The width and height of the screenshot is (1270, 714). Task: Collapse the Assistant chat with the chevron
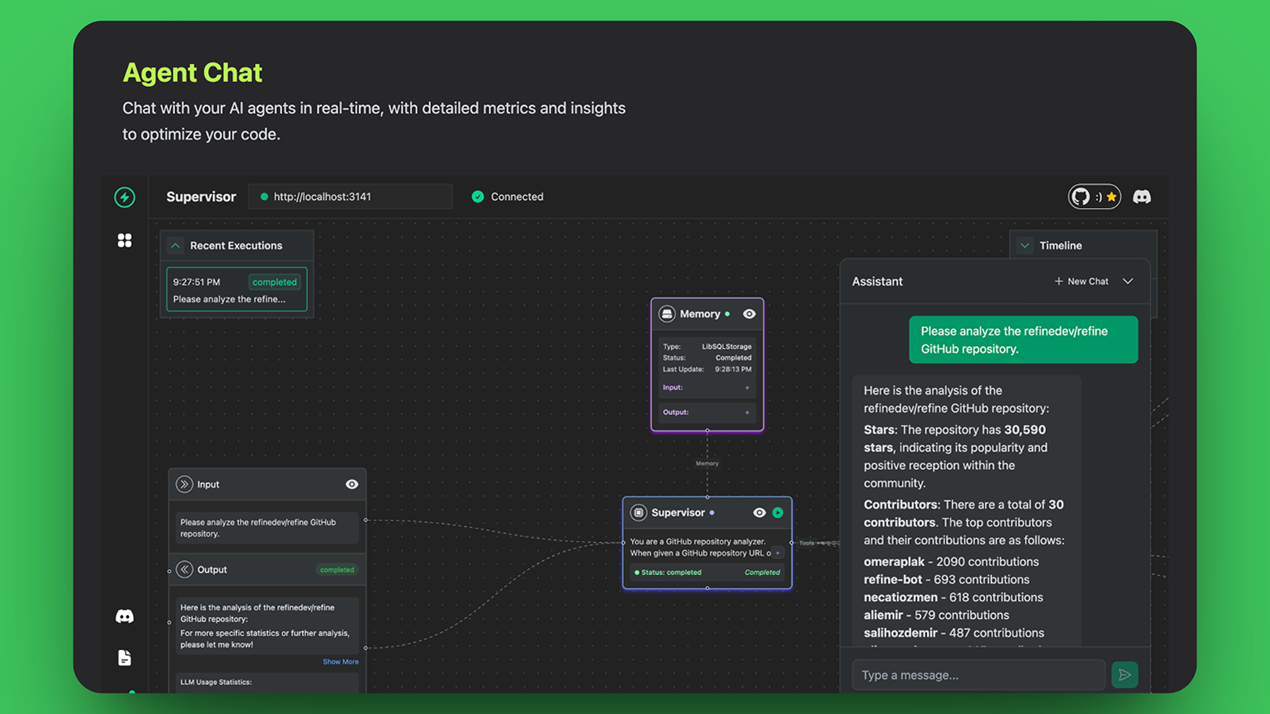click(x=1128, y=282)
